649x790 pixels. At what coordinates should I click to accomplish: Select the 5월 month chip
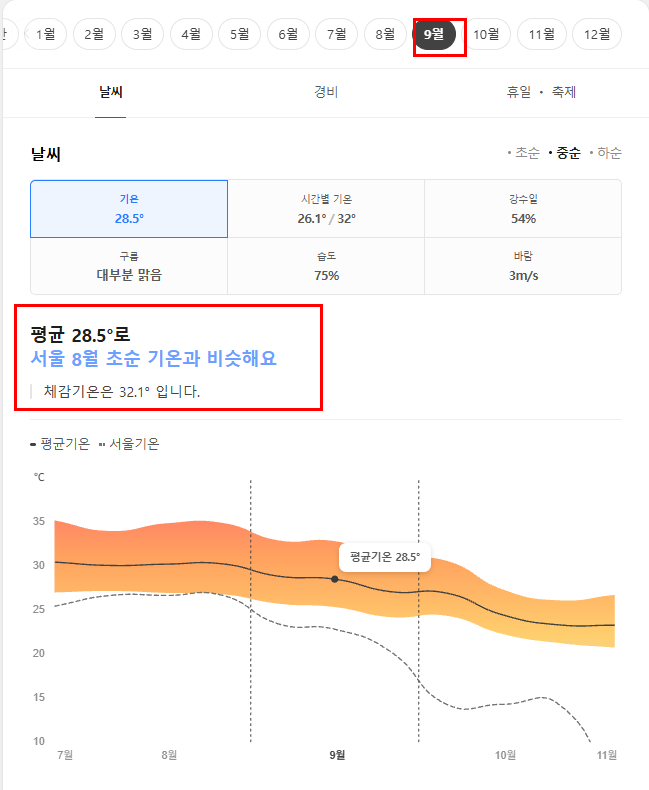click(240, 34)
